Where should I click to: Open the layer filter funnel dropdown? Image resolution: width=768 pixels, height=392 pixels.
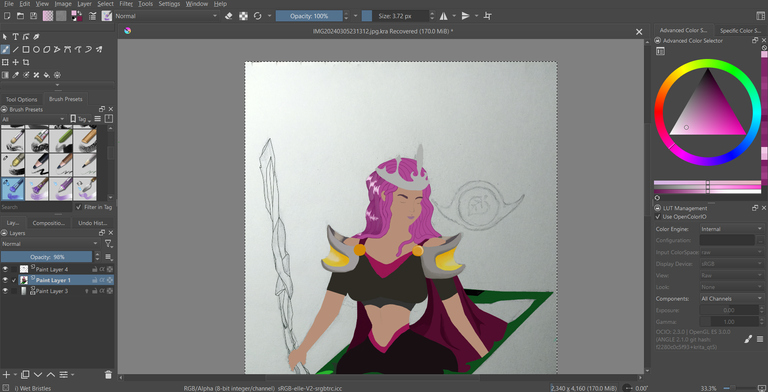tap(109, 244)
